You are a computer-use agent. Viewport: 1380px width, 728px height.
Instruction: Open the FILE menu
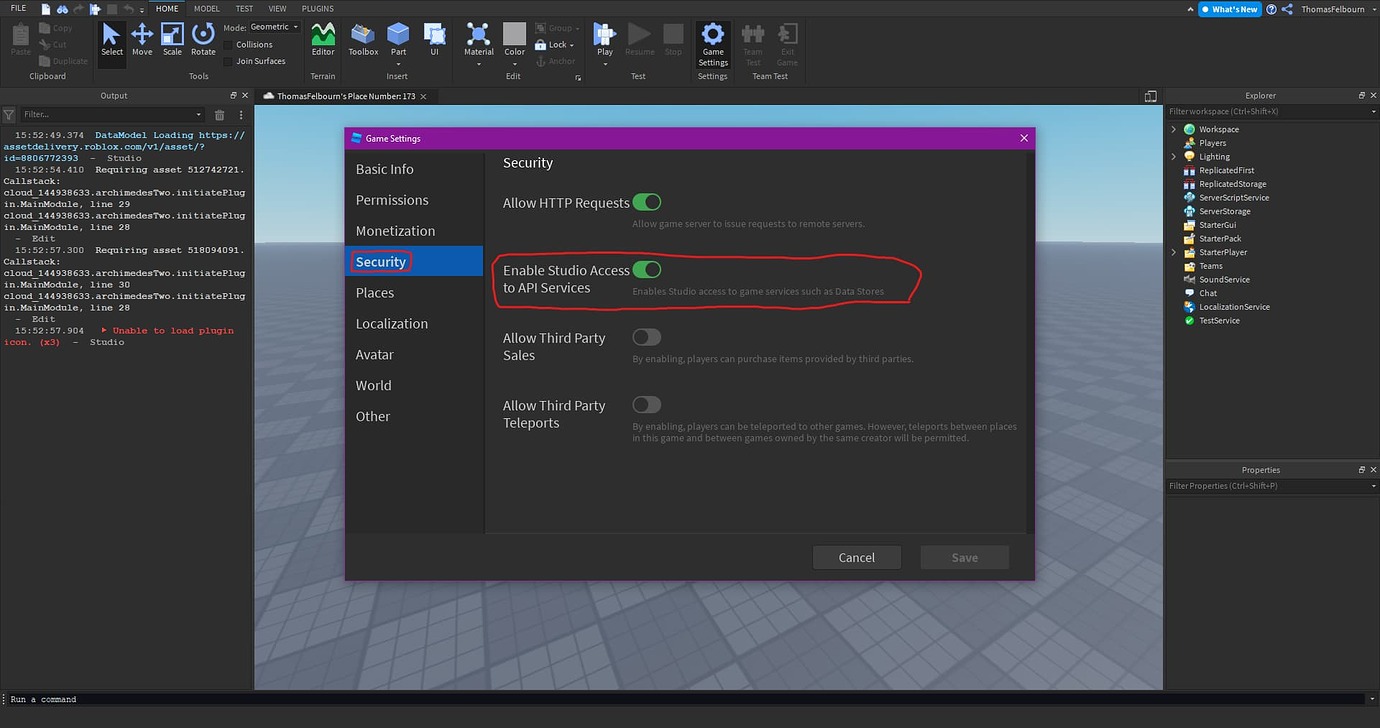tap(18, 8)
